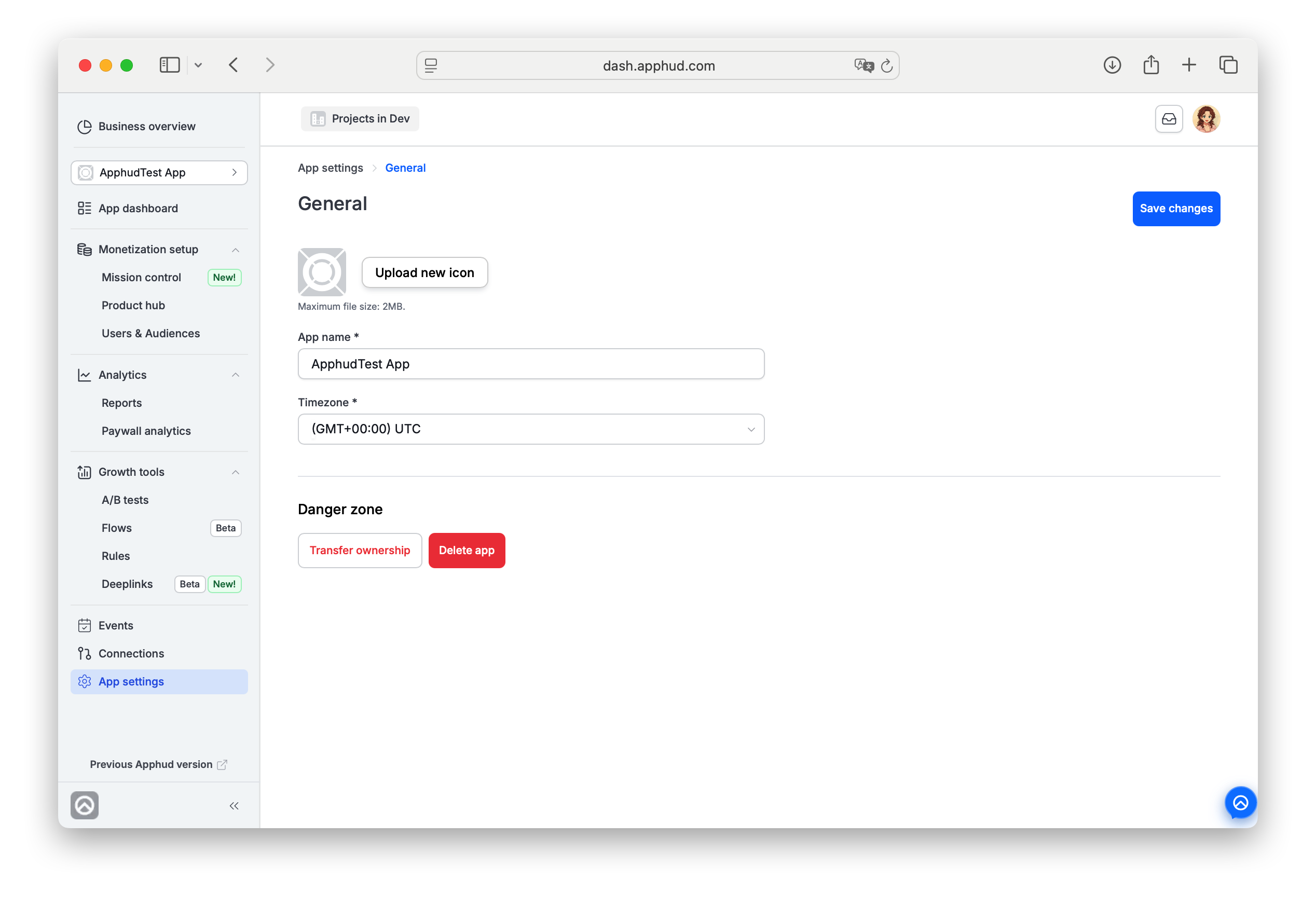Open Deeplinks
Viewport: 1316px width, 906px height.
pos(127,584)
